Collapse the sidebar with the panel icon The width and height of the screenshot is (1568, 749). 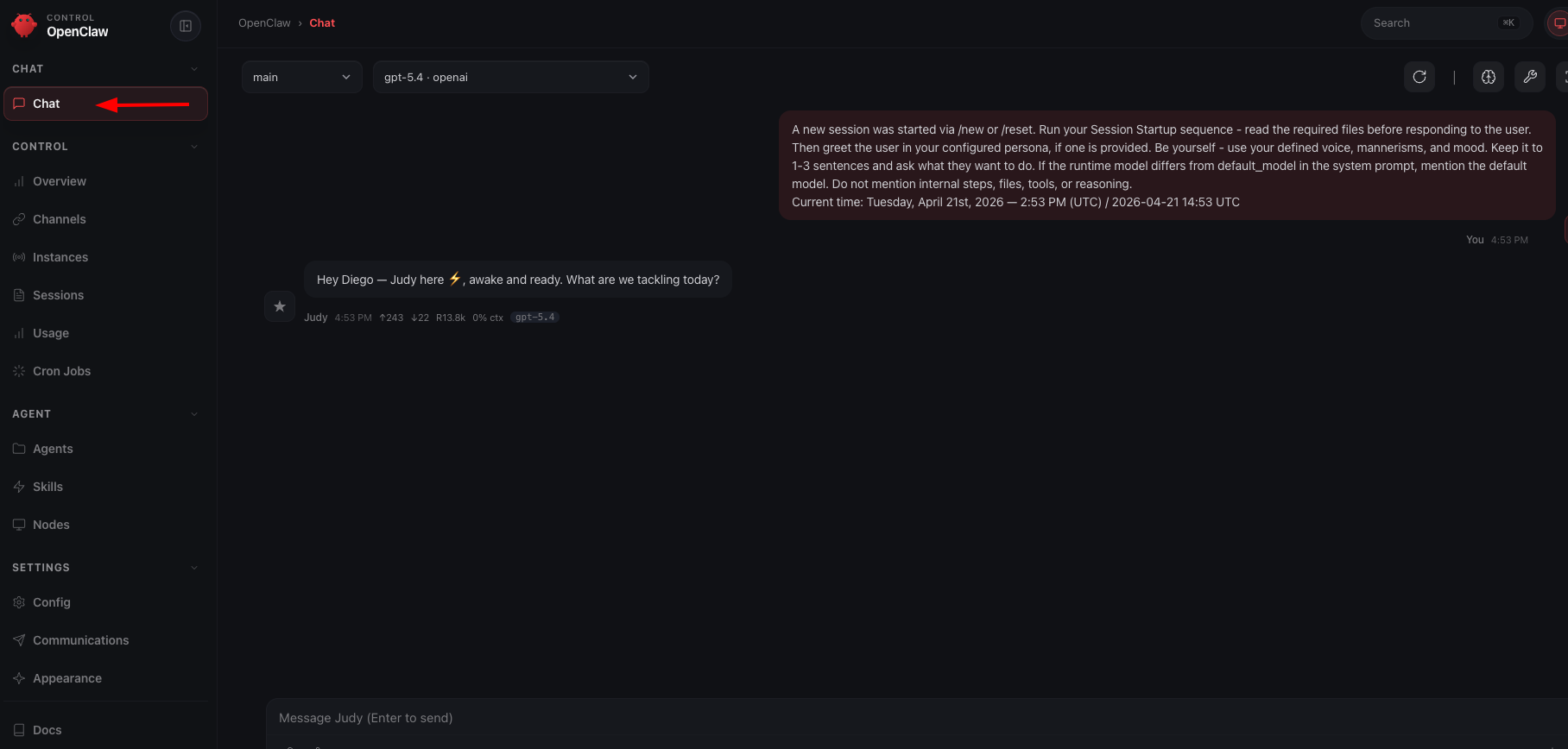coord(186,25)
